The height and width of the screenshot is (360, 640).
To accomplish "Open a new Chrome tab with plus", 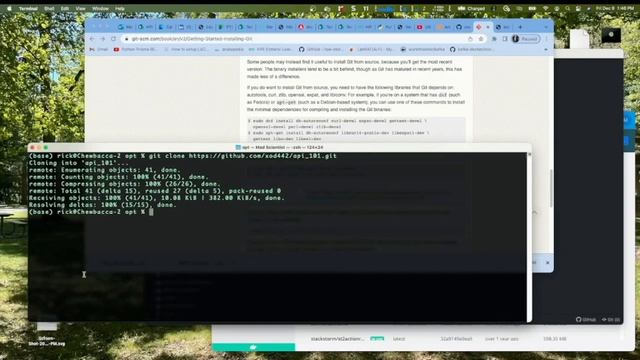I will pos(520,27).
